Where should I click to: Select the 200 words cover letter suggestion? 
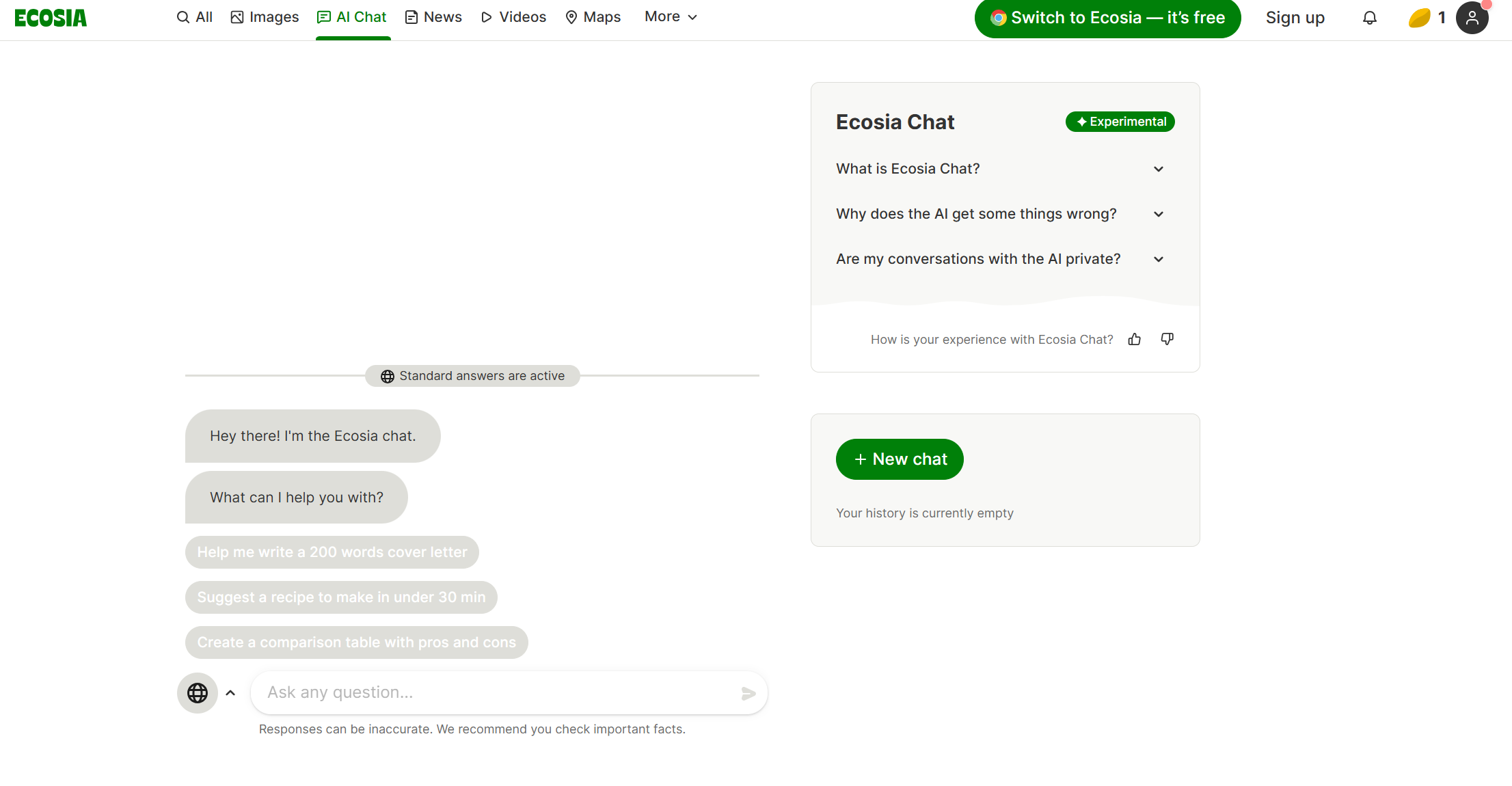click(332, 552)
